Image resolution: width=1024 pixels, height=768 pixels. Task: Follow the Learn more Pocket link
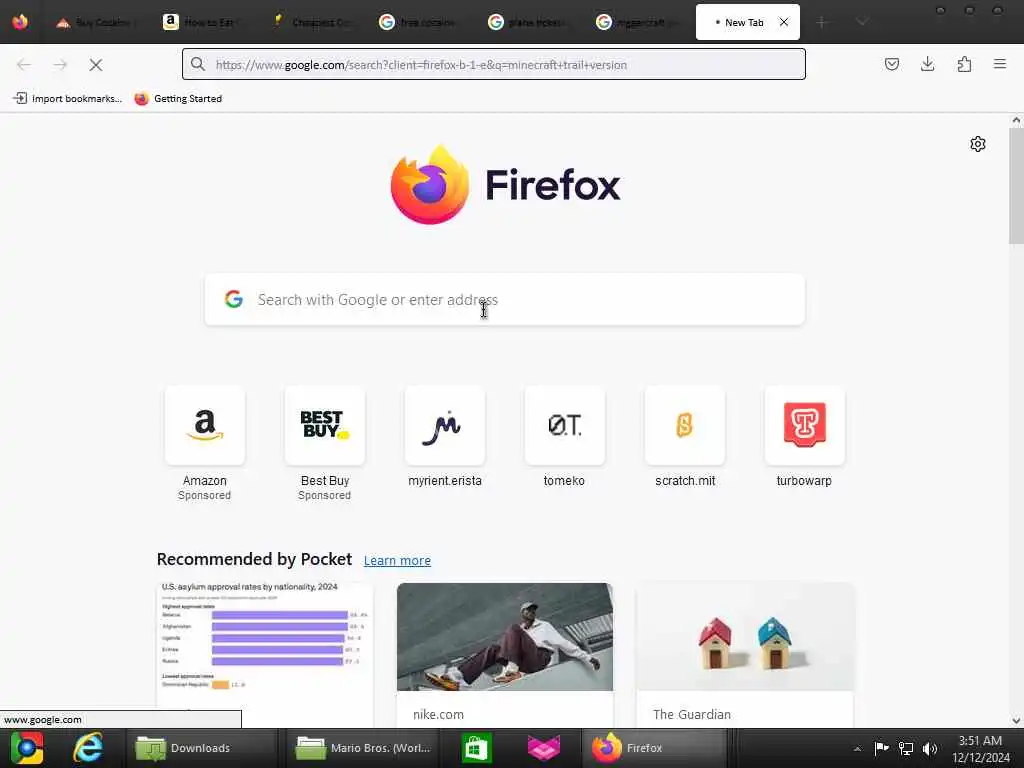click(x=397, y=560)
